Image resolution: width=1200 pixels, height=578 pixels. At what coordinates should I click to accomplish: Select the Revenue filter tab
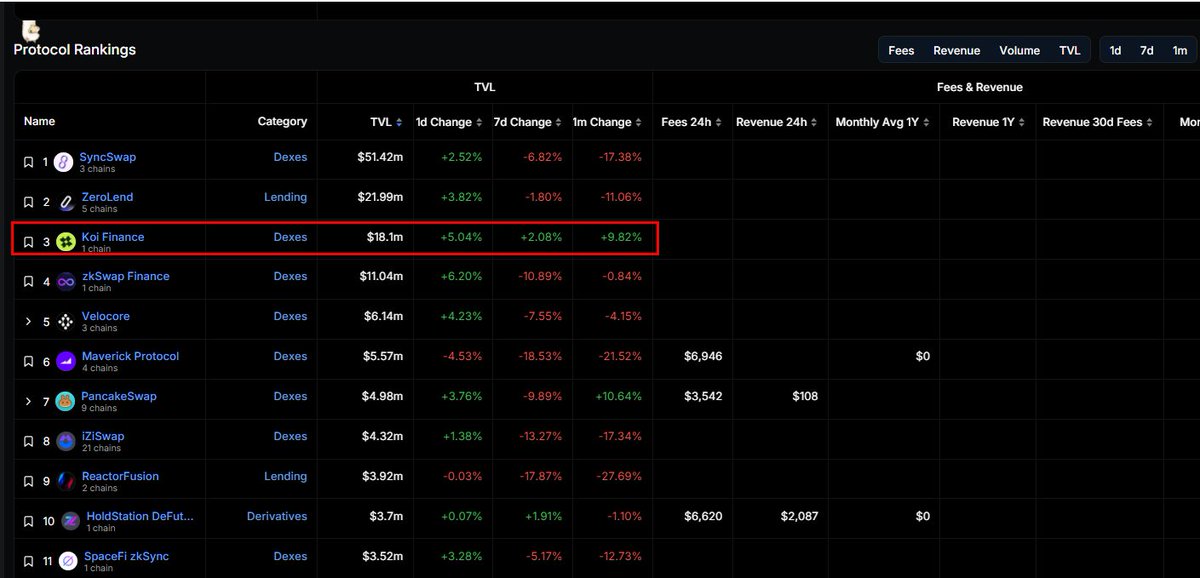click(x=957, y=50)
